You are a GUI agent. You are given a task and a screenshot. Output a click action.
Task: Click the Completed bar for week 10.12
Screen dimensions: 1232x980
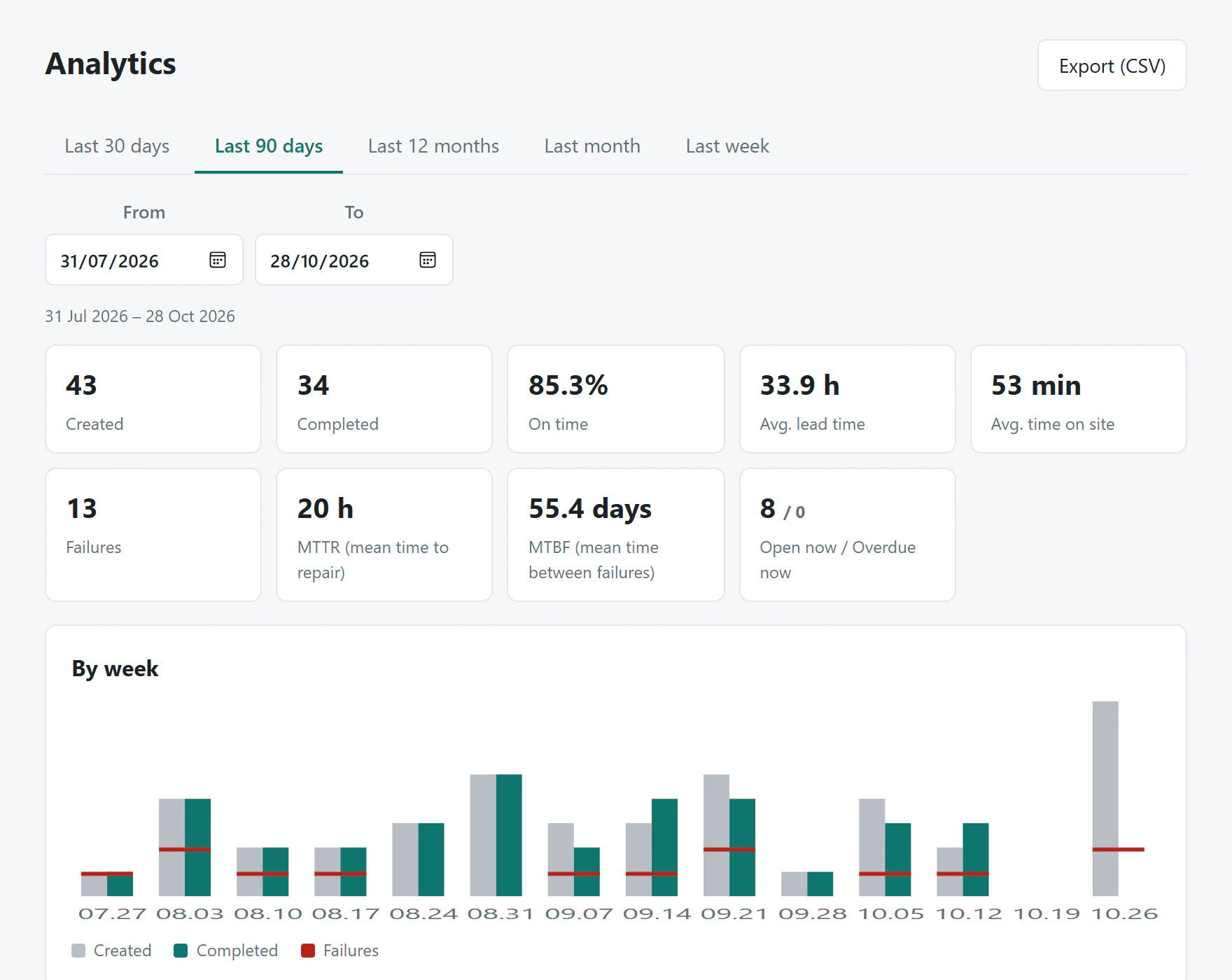[x=976, y=860]
